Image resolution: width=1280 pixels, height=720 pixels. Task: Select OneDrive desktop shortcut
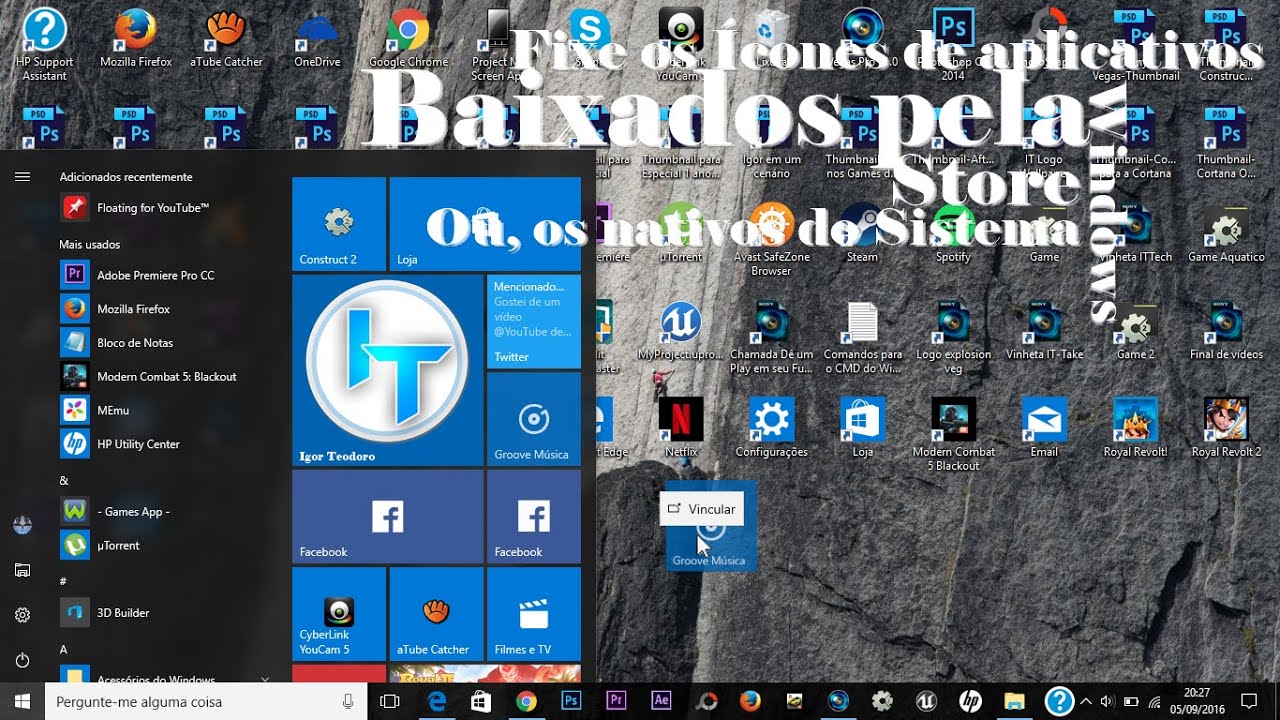[317, 40]
